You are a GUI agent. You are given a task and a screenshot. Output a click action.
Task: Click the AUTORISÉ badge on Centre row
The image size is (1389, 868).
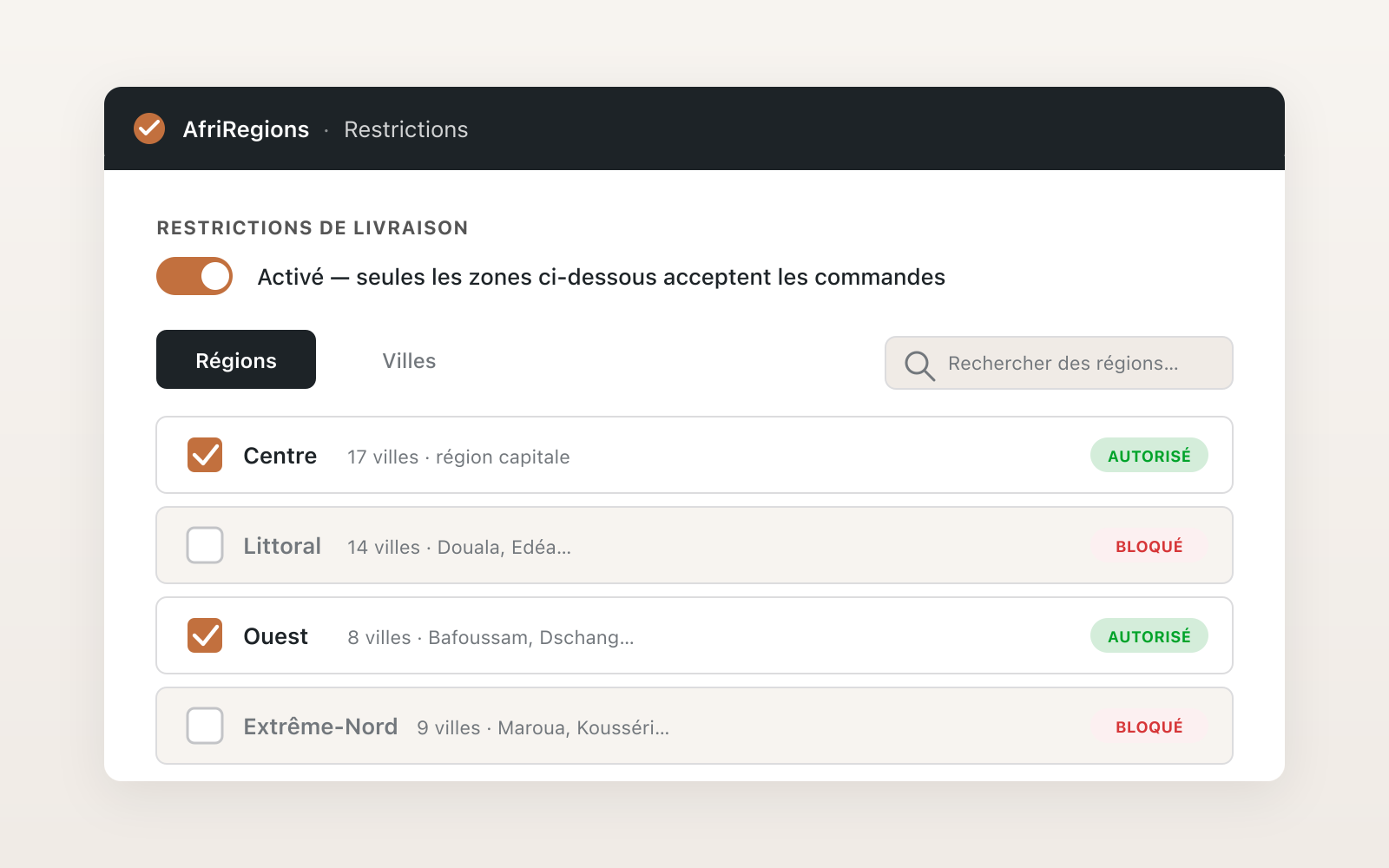click(1149, 455)
